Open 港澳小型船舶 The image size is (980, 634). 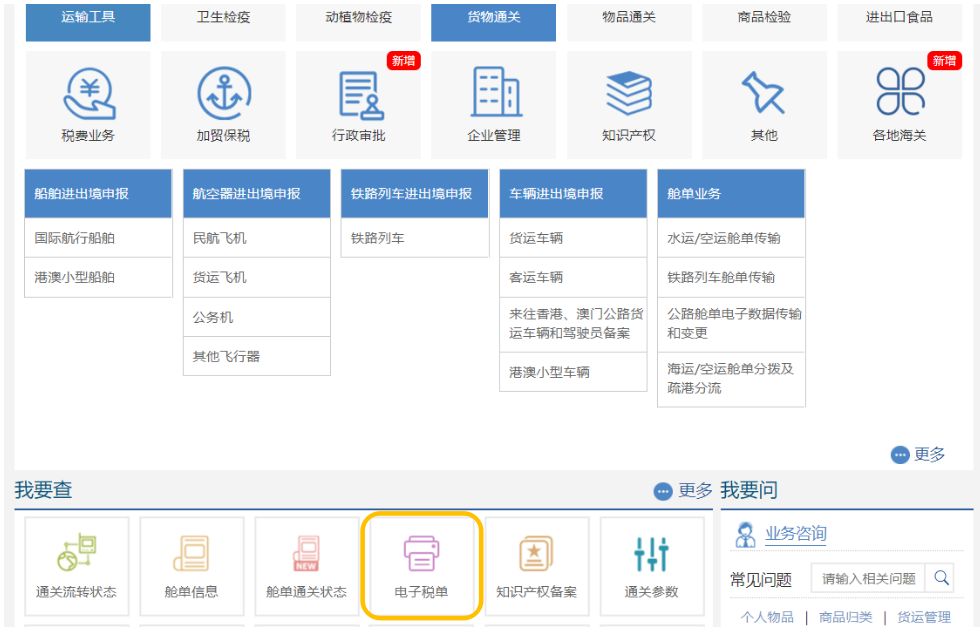[x=98, y=277]
